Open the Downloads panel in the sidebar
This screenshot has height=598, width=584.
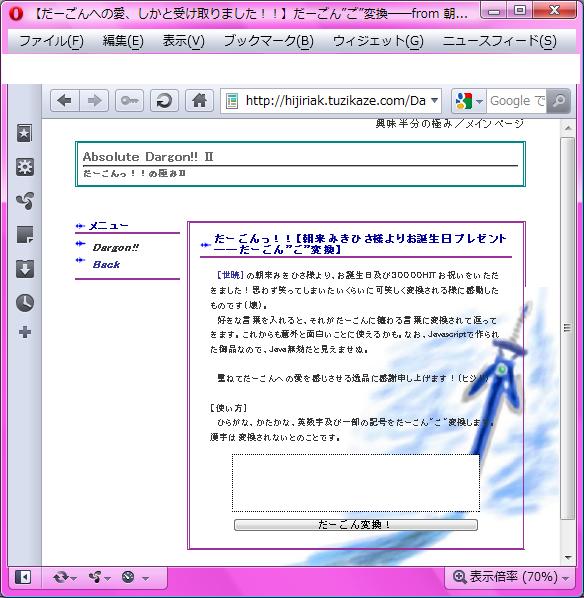[x=24, y=269]
